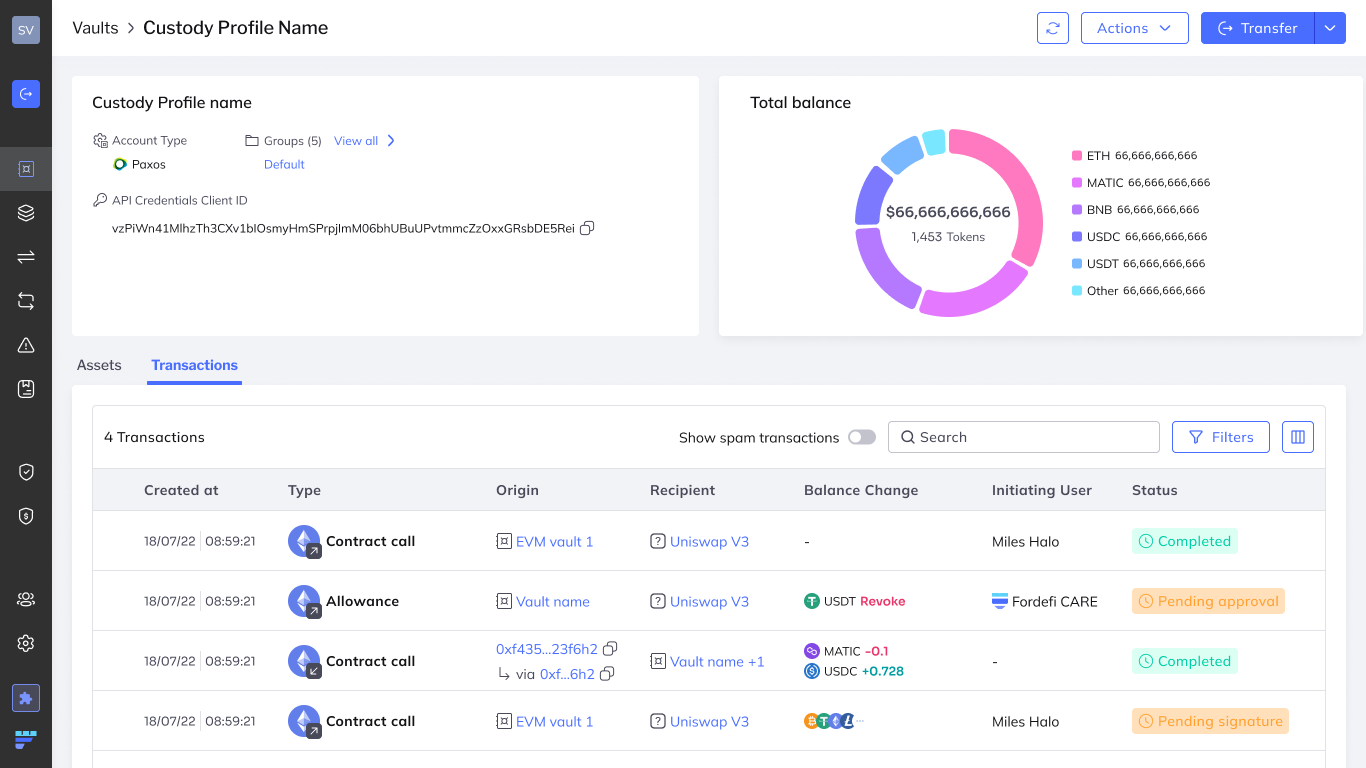Click the USDT light blue legend swatch

1077,264
